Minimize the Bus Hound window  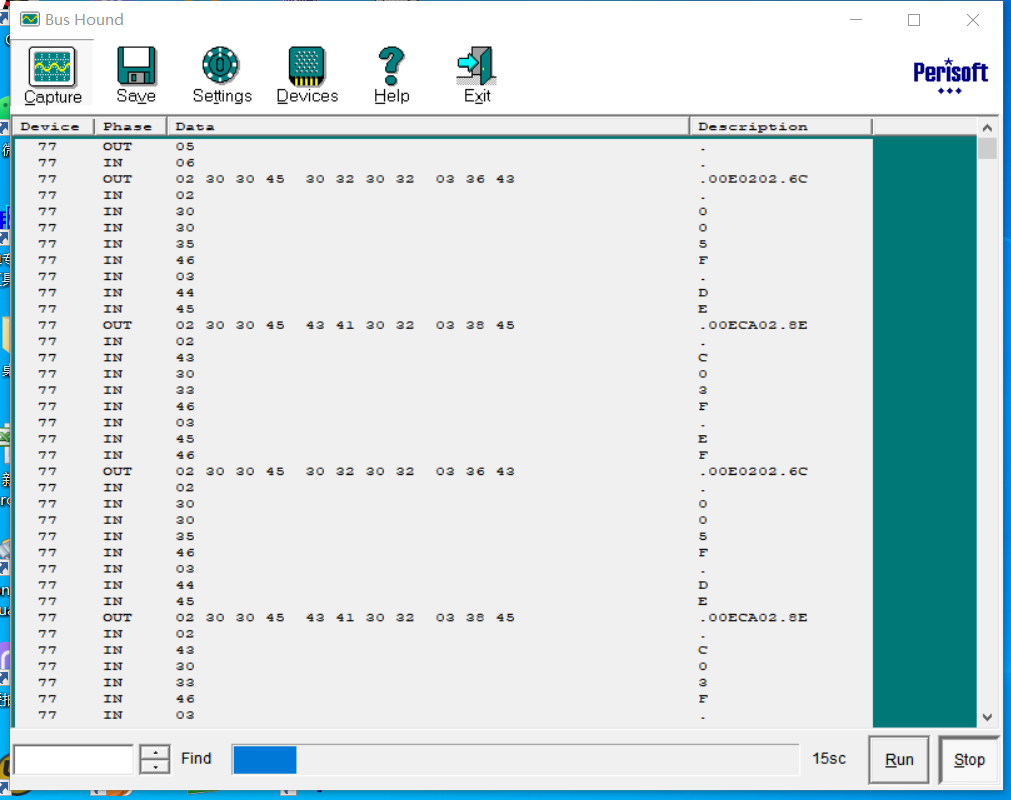click(x=856, y=20)
